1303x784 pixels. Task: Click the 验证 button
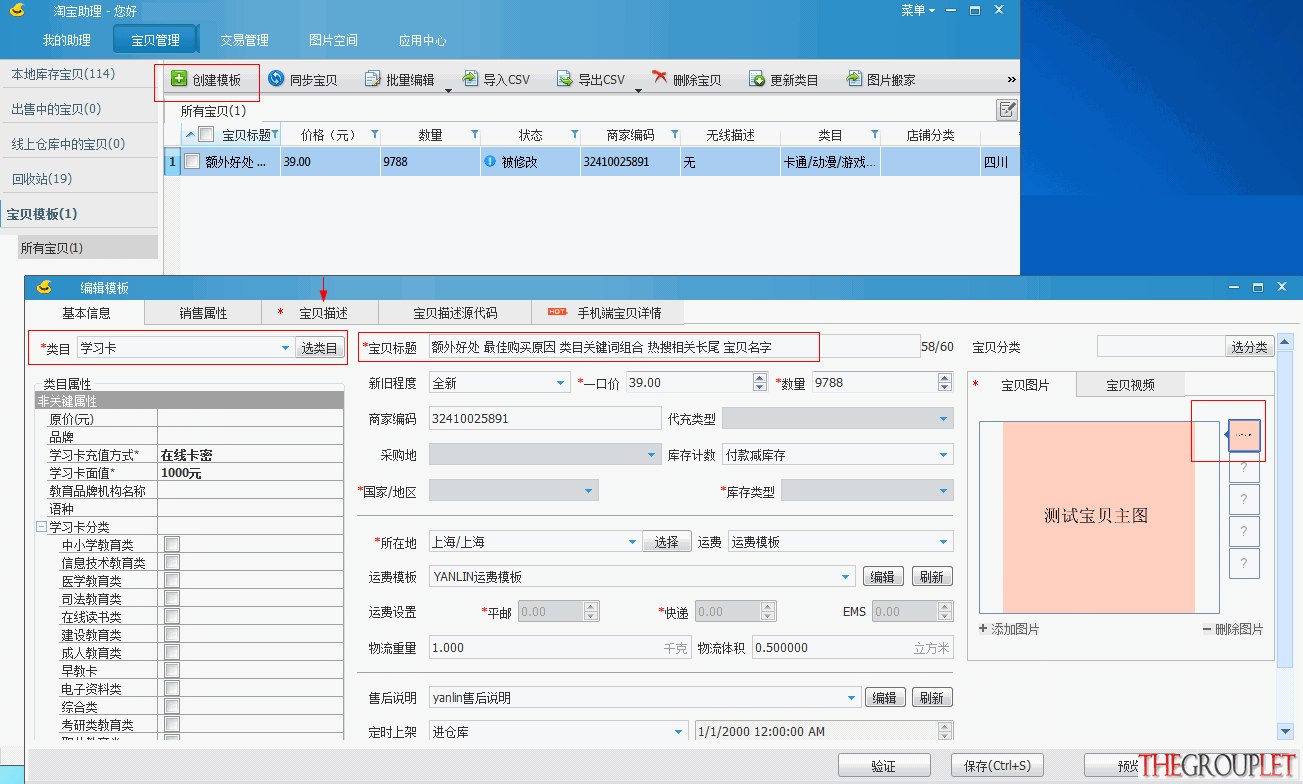[883, 766]
